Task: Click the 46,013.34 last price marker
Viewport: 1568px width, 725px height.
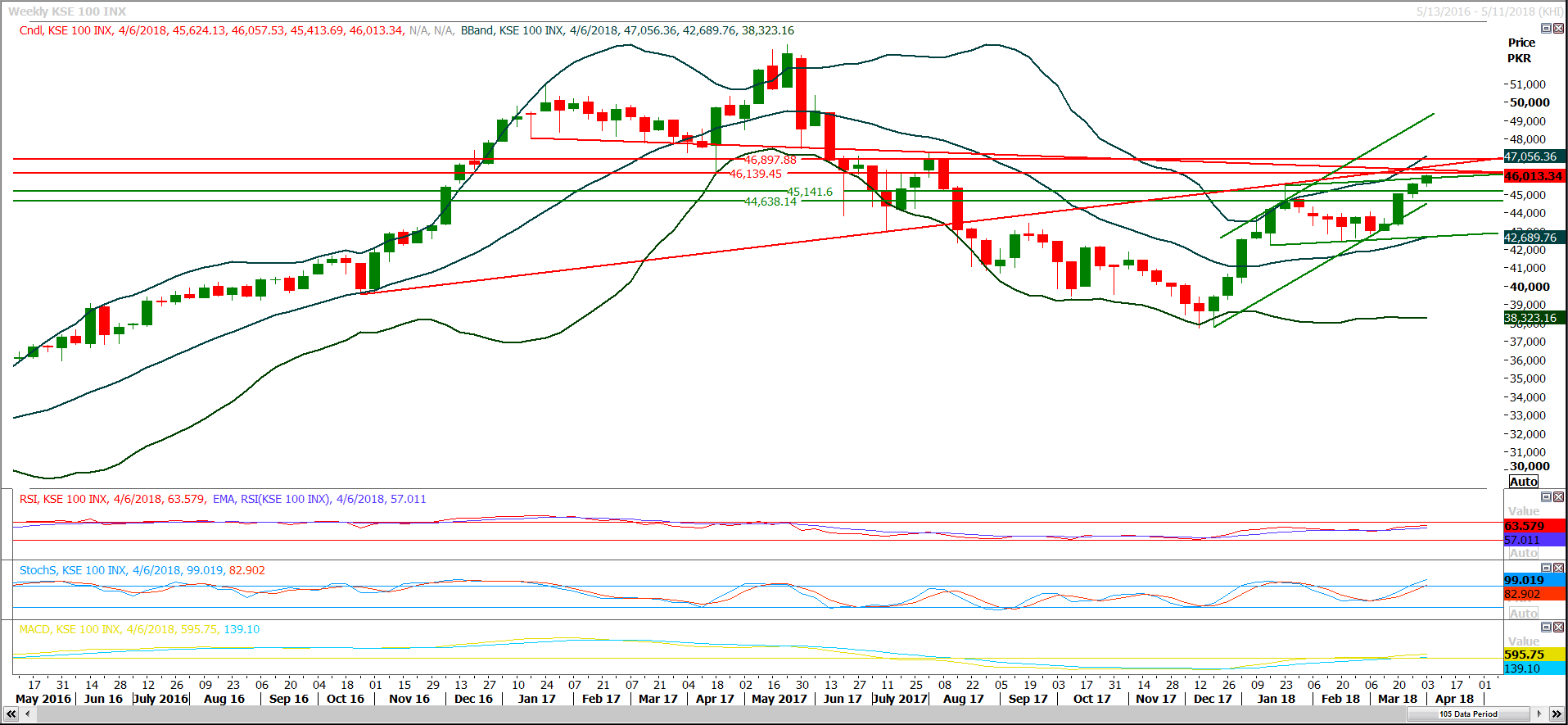Action: 1533,176
